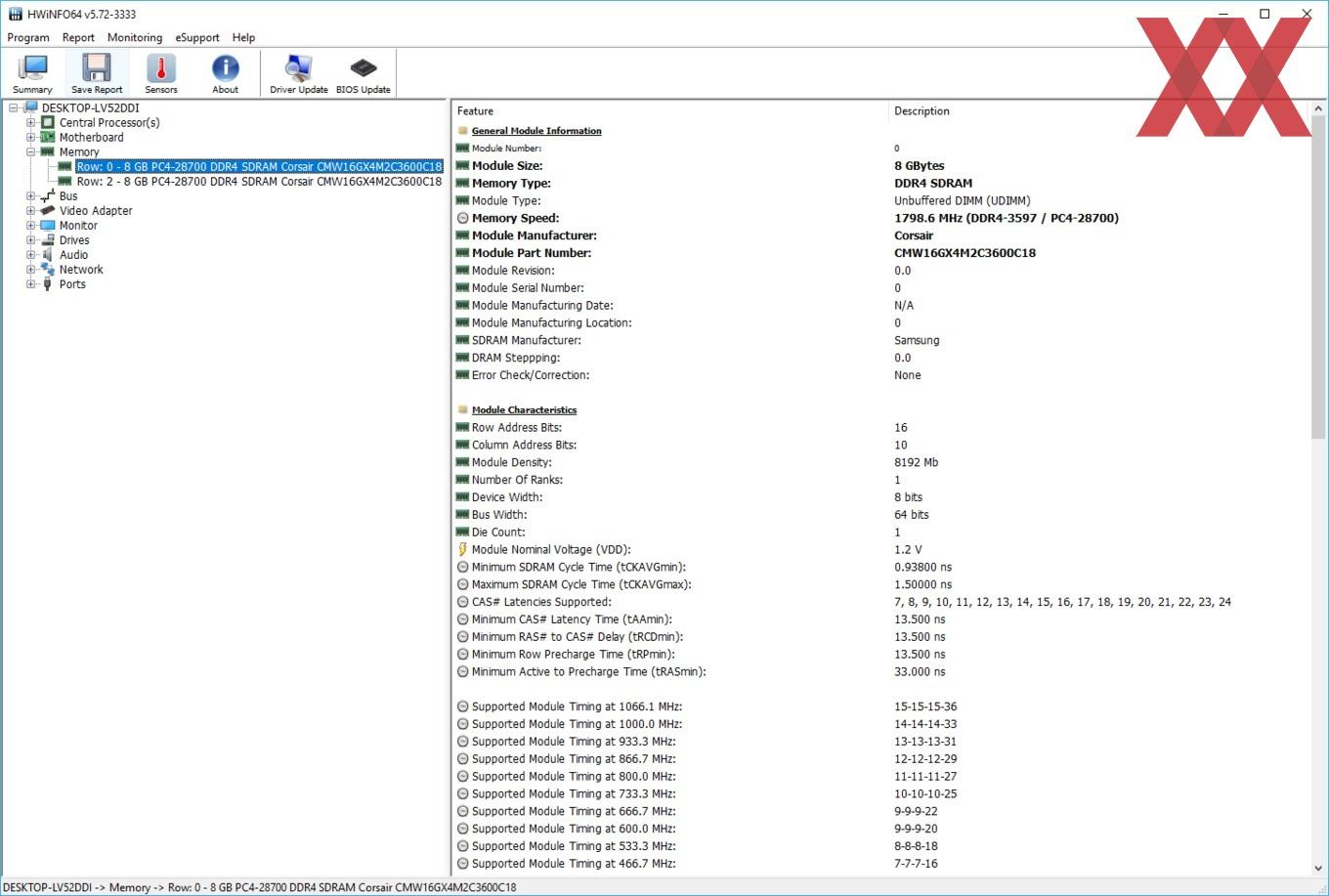Click the clock icon beside Memory Speed
The image size is (1329, 896).
click(463, 218)
